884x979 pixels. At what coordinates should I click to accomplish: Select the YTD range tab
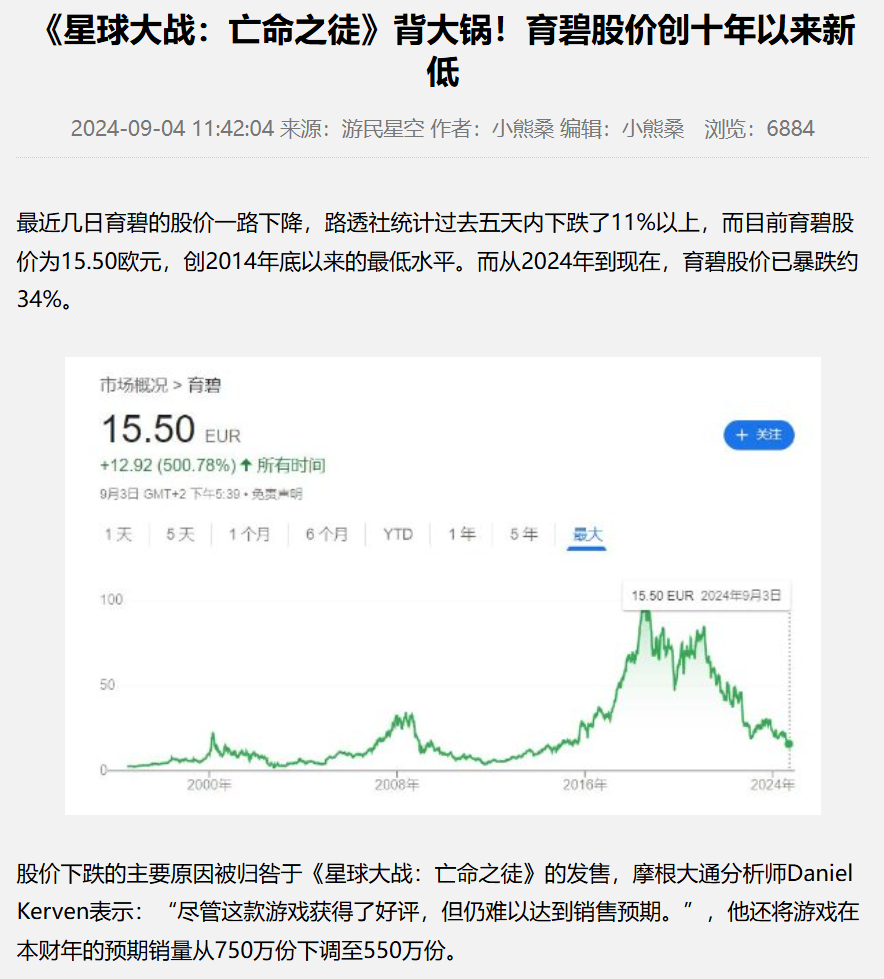[x=398, y=534]
